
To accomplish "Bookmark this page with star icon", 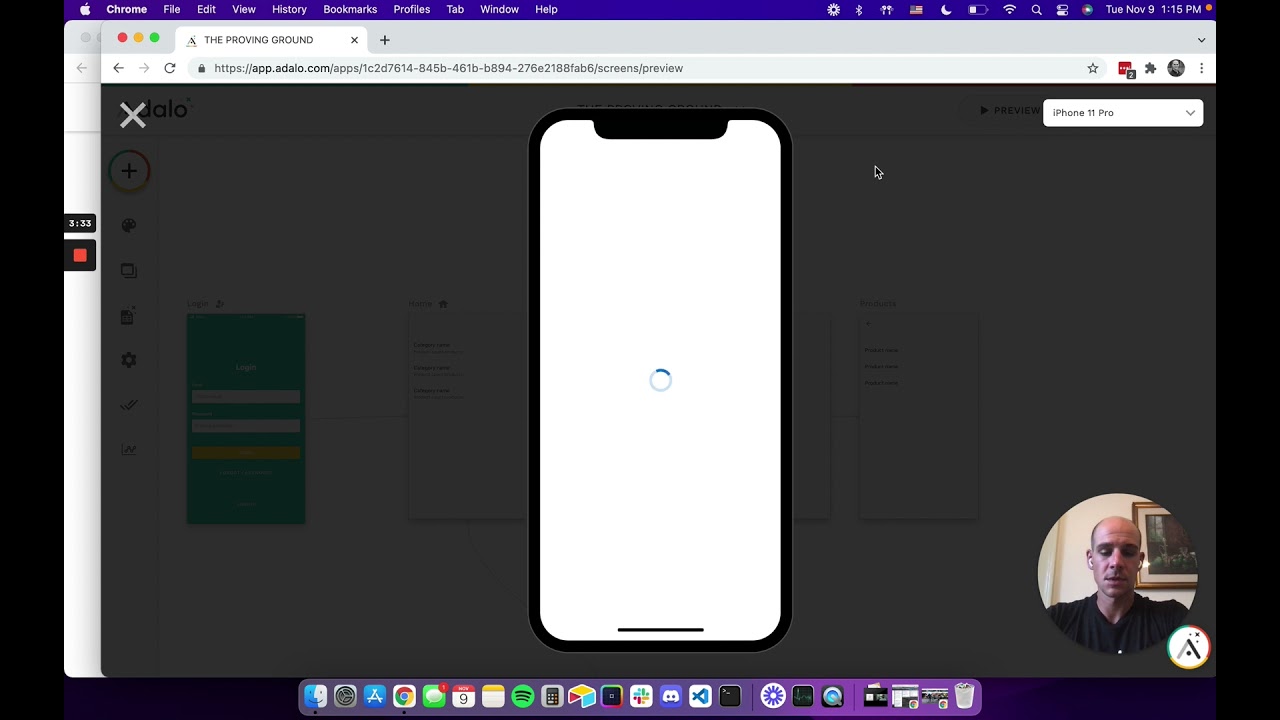I will click(x=1093, y=68).
